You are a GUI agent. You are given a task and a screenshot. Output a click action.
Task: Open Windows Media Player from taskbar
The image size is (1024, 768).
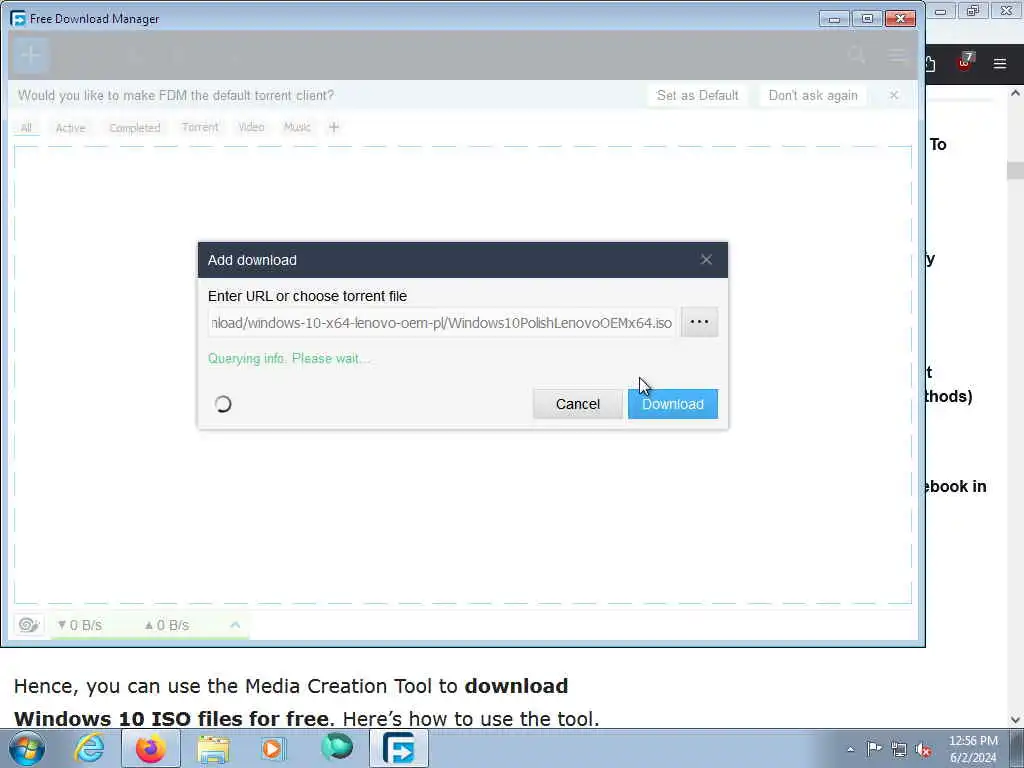click(x=274, y=748)
